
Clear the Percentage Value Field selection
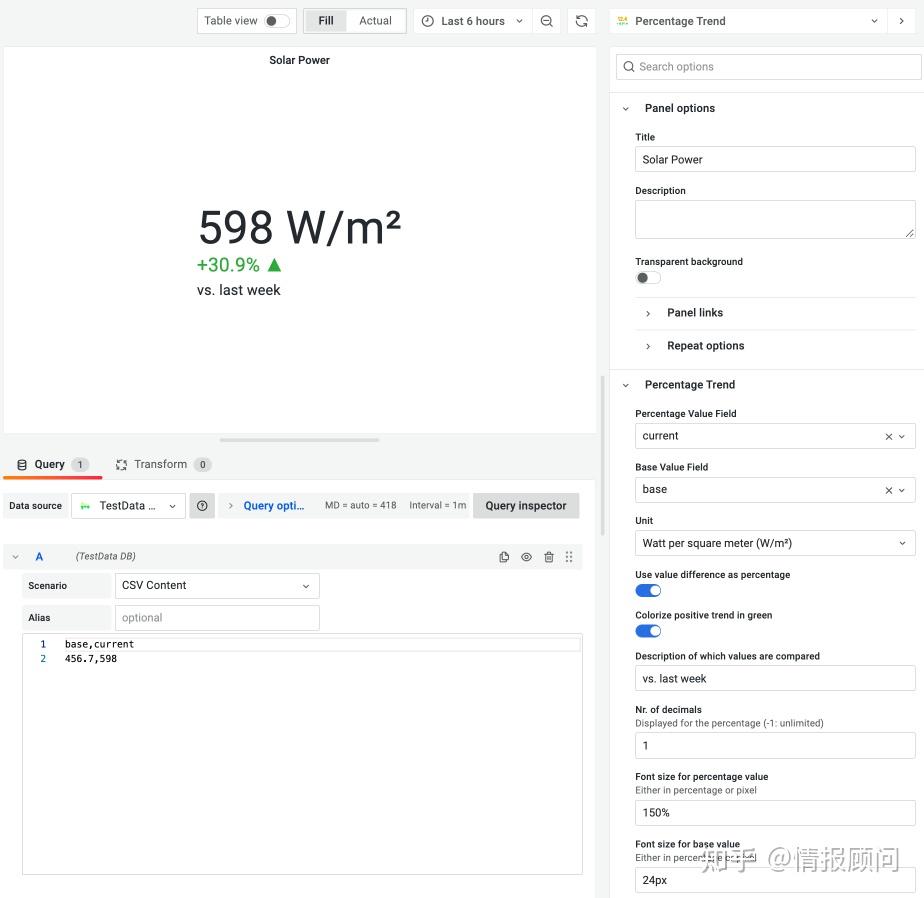click(889, 437)
